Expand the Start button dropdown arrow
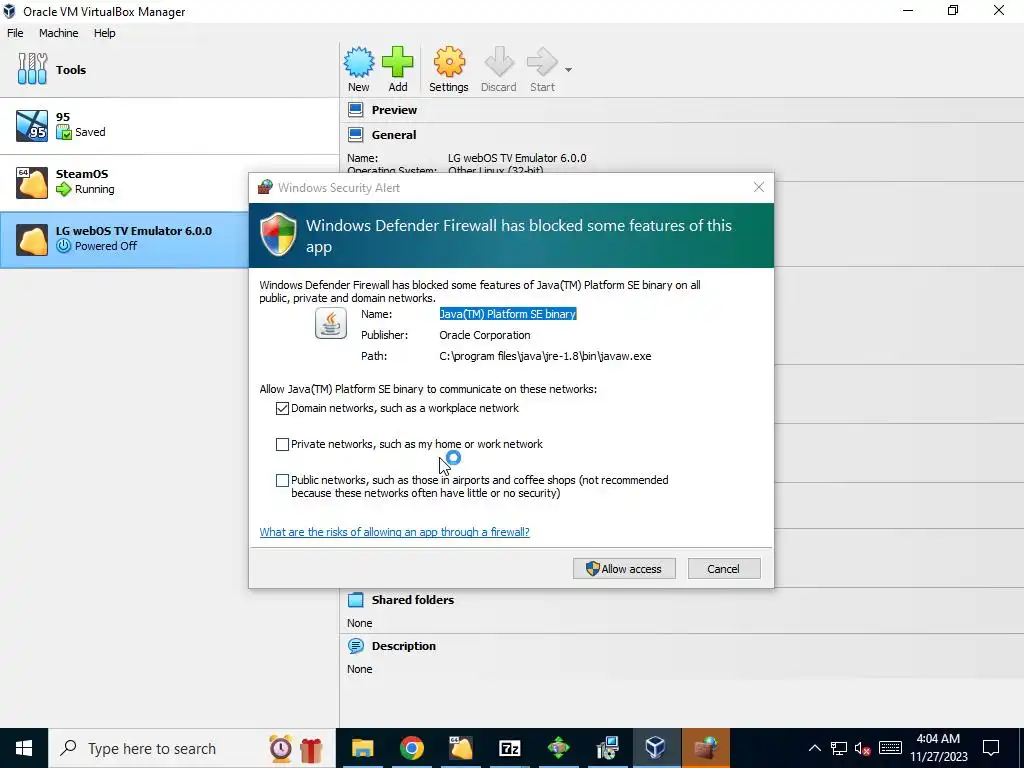 tap(568, 70)
